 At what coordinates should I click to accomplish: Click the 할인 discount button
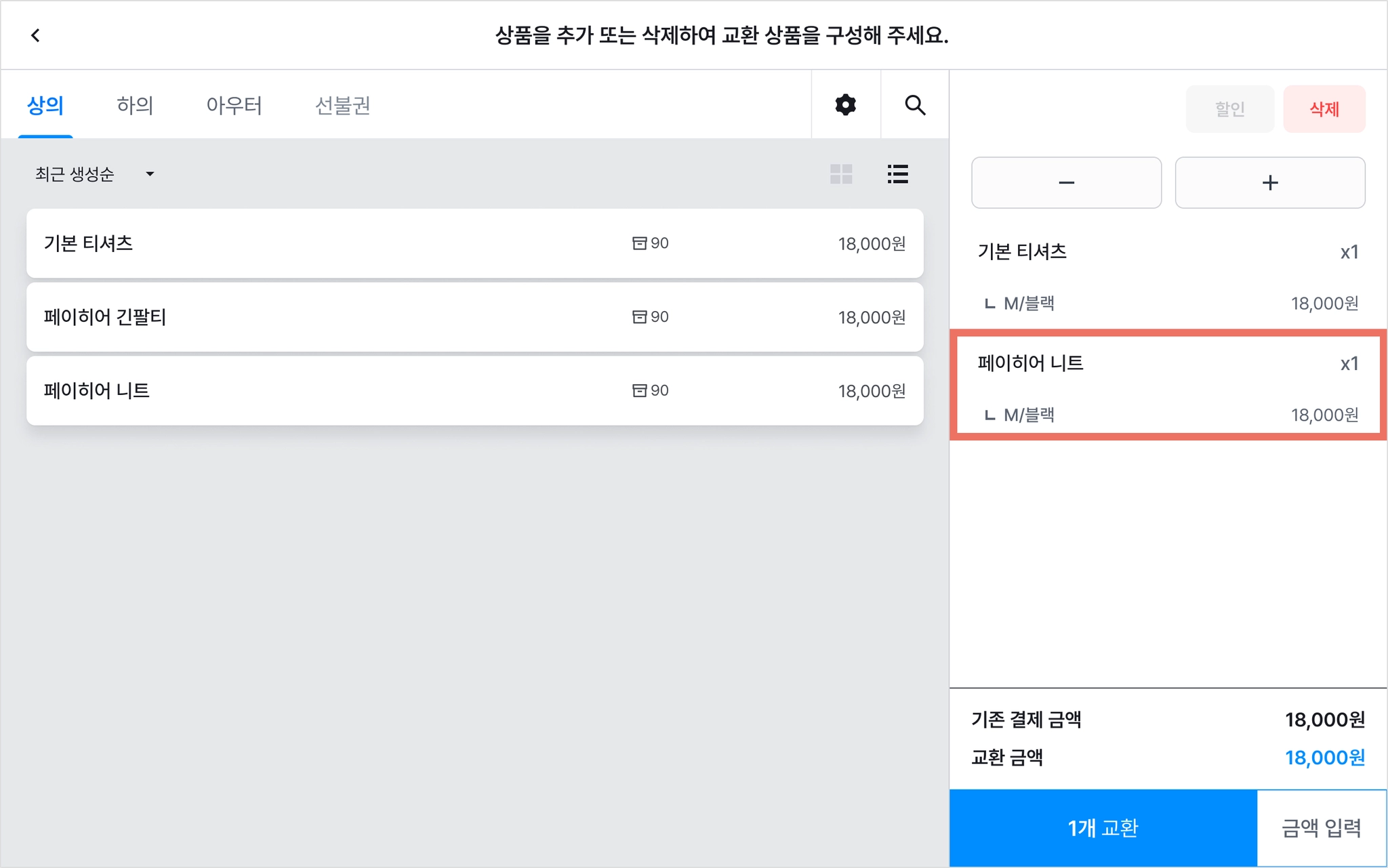click(x=1229, y=109)
